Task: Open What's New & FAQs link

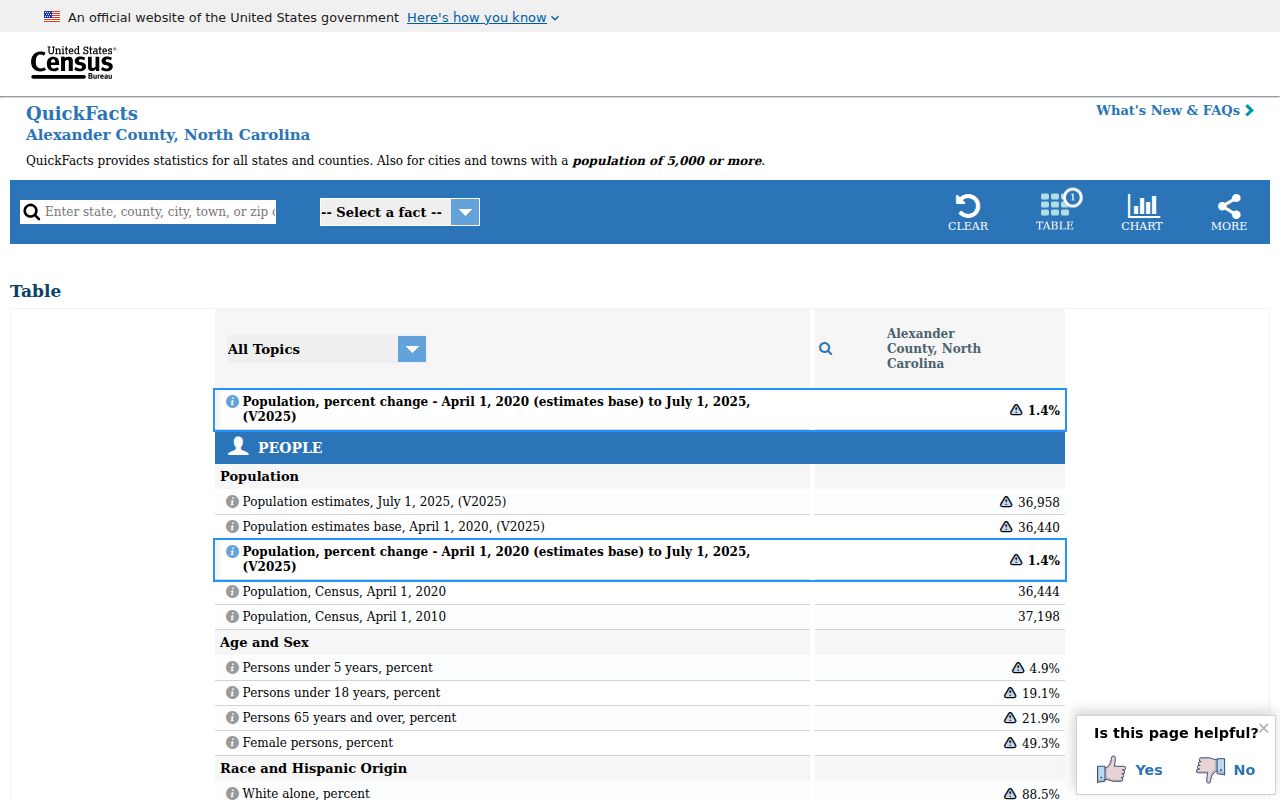Action: pyautogui.click(x=1175, y=110)
